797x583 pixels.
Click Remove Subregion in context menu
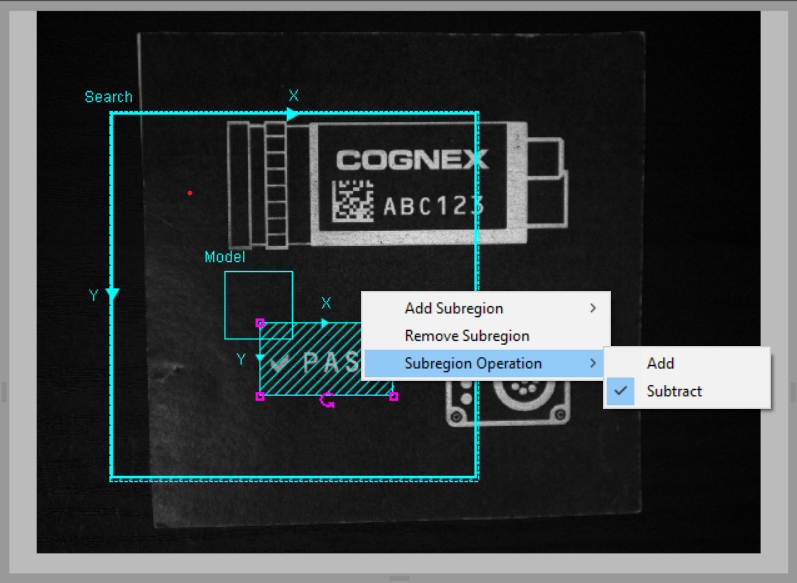(x=467, y=336)
